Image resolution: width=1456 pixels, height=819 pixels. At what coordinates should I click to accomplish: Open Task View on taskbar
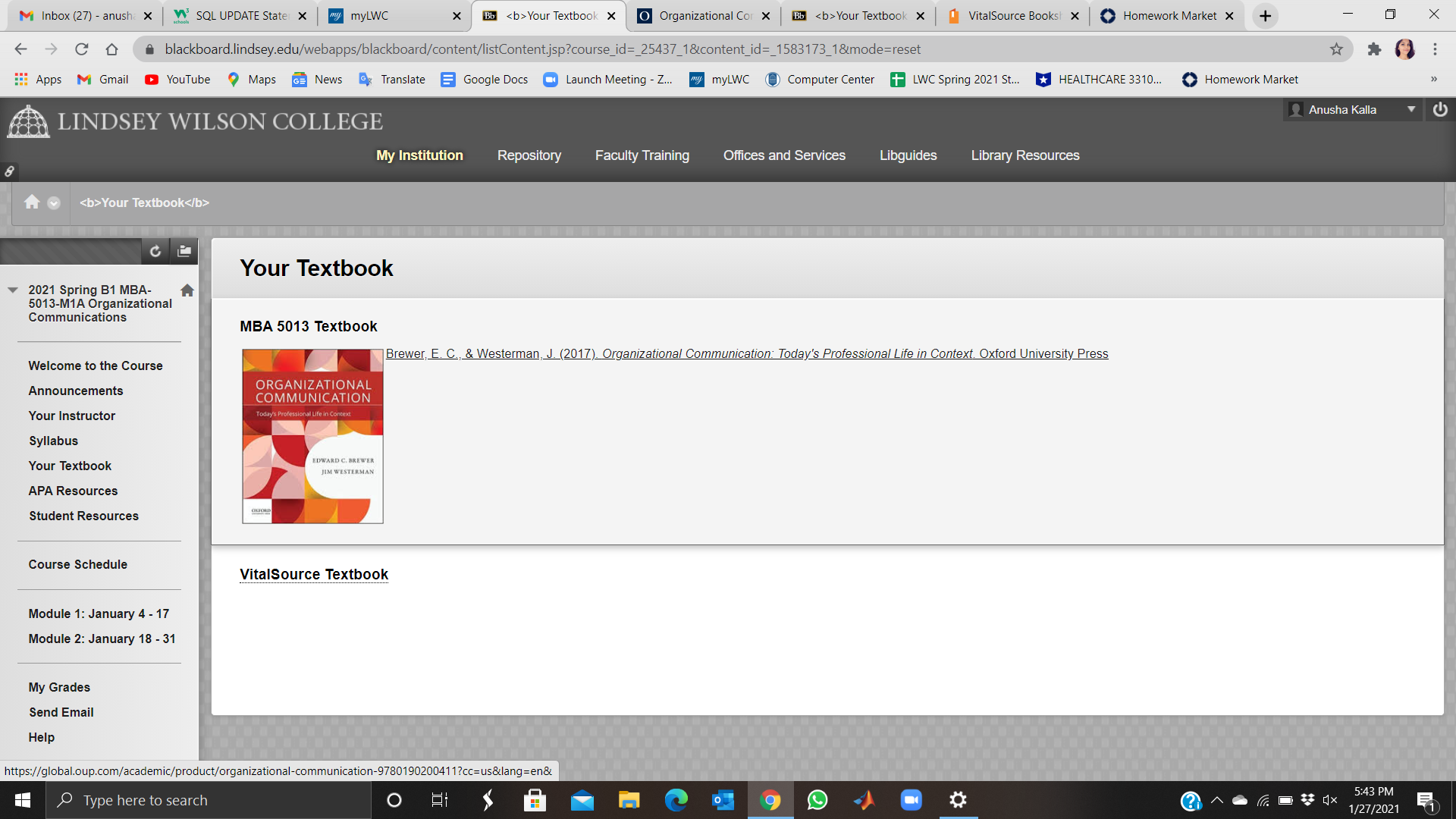tap(440, 800)
